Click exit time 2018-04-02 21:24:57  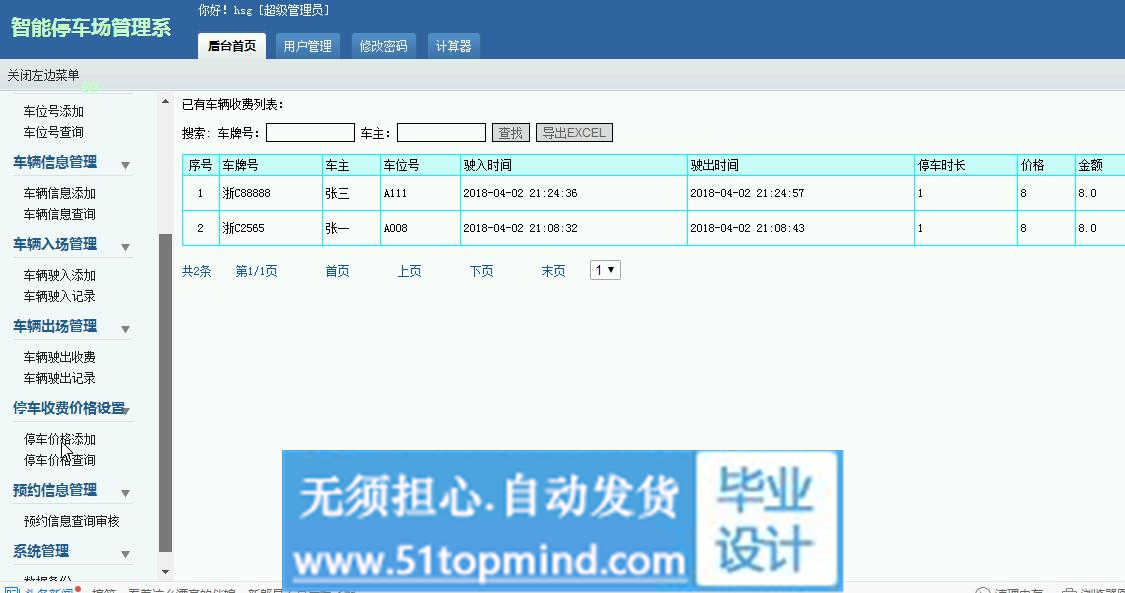pos(747,193)
